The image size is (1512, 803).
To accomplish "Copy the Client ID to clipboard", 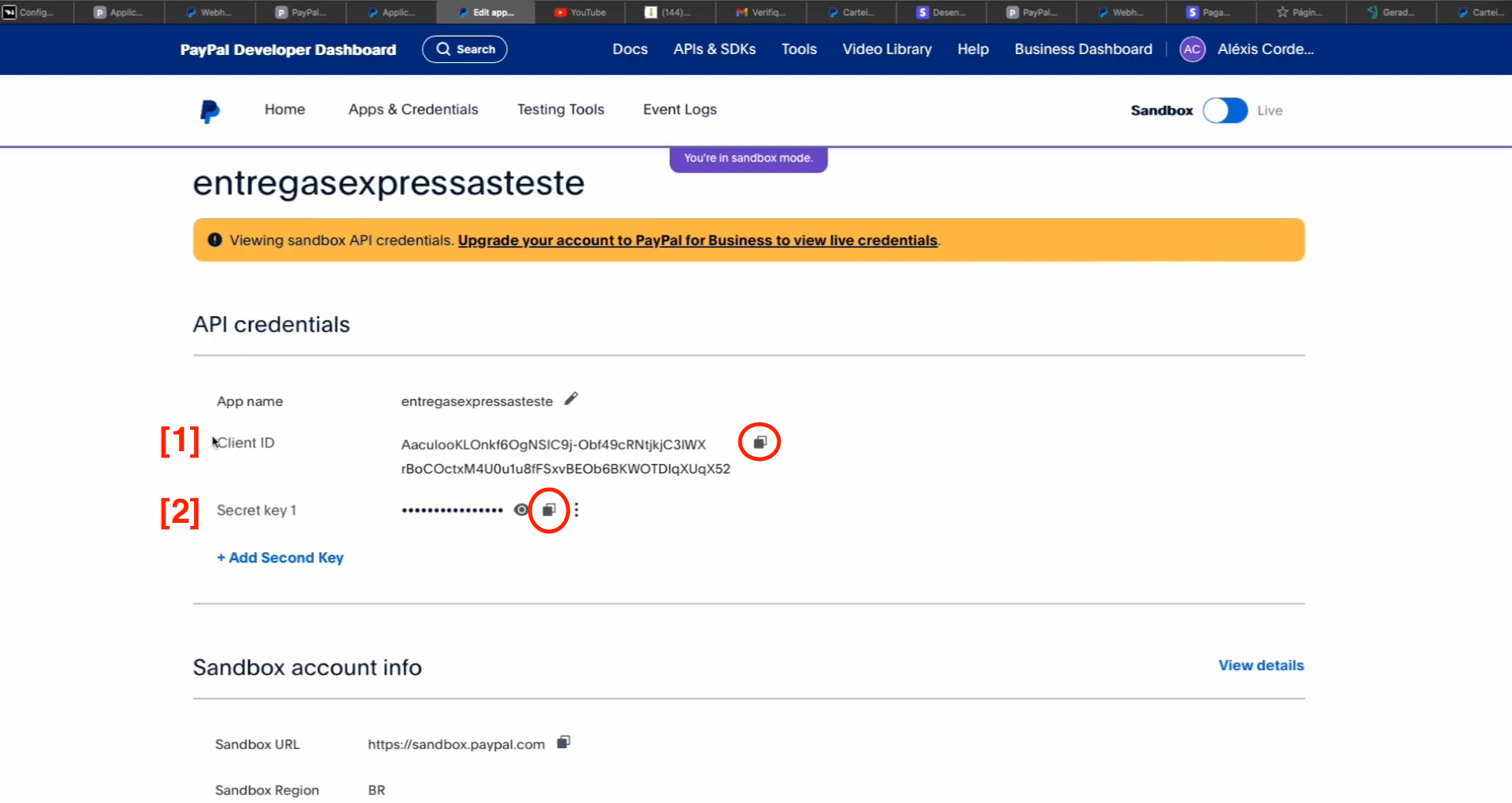I will 760,442.
